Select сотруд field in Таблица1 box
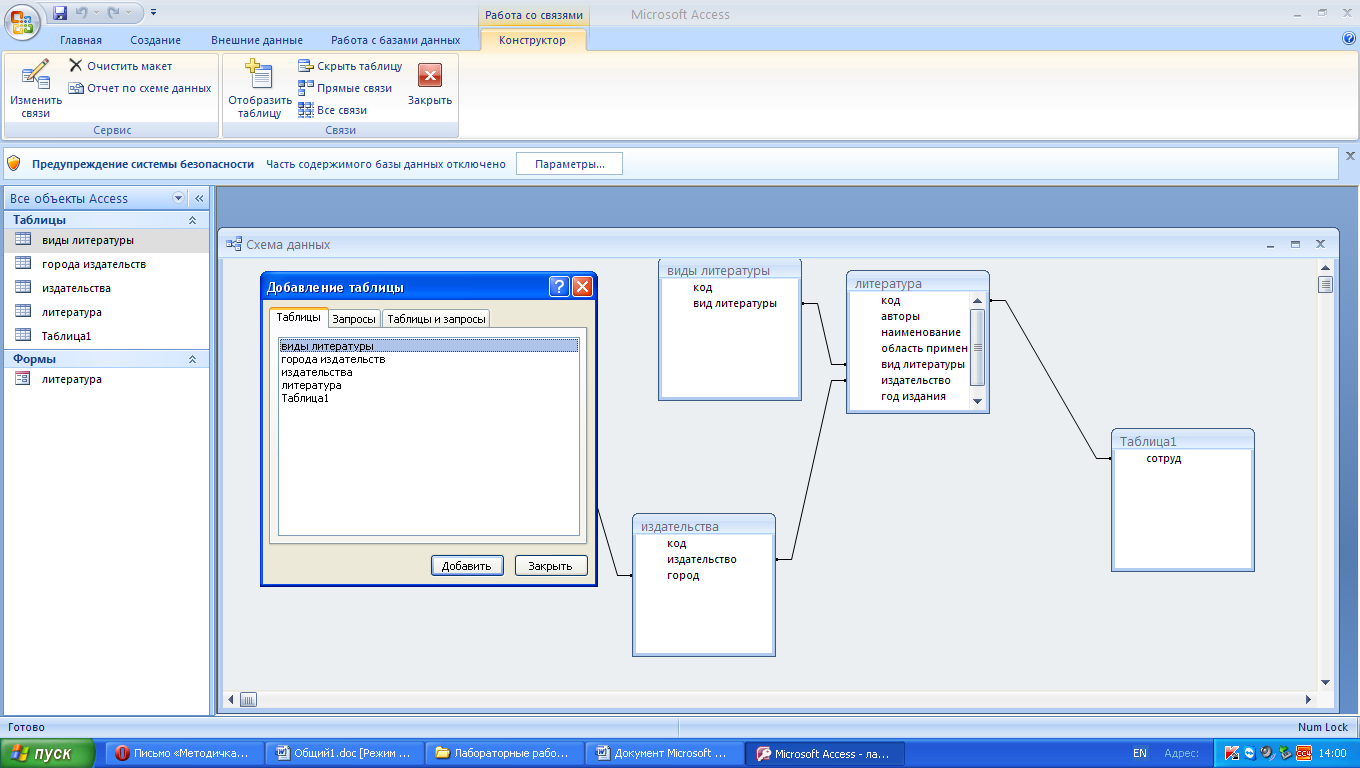The image size is (1360, 768). [x=1164, y=458]
